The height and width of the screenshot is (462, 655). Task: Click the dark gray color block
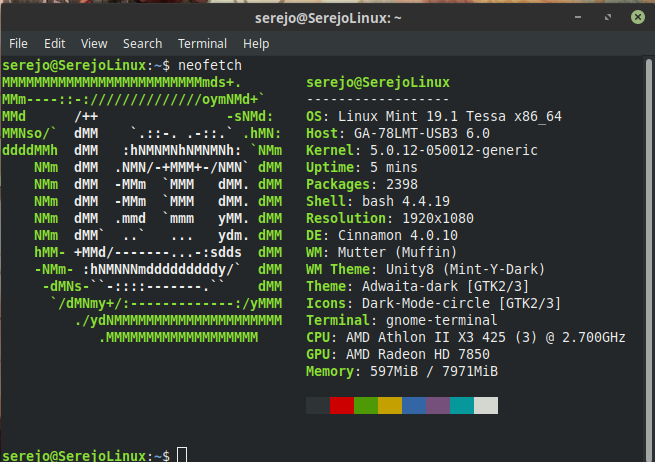point(318,405)
